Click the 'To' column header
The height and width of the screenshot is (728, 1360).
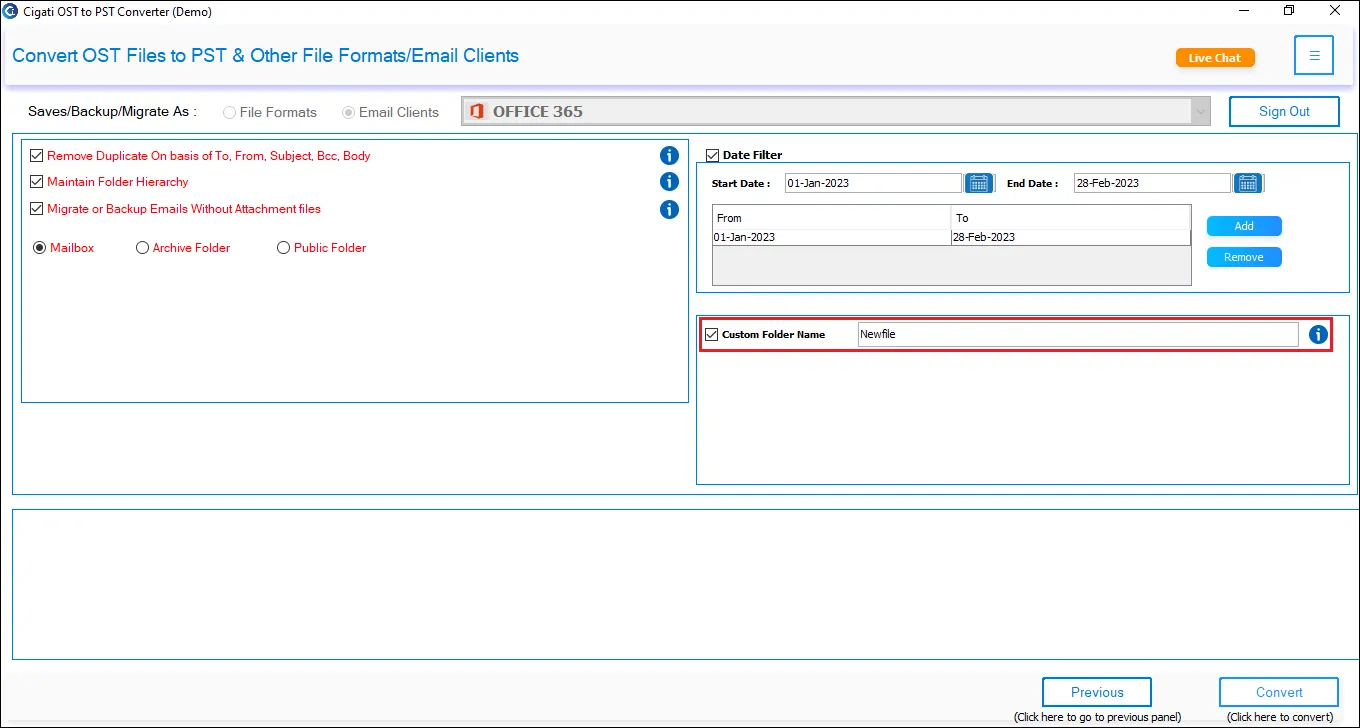click(x=1070, y=218)
